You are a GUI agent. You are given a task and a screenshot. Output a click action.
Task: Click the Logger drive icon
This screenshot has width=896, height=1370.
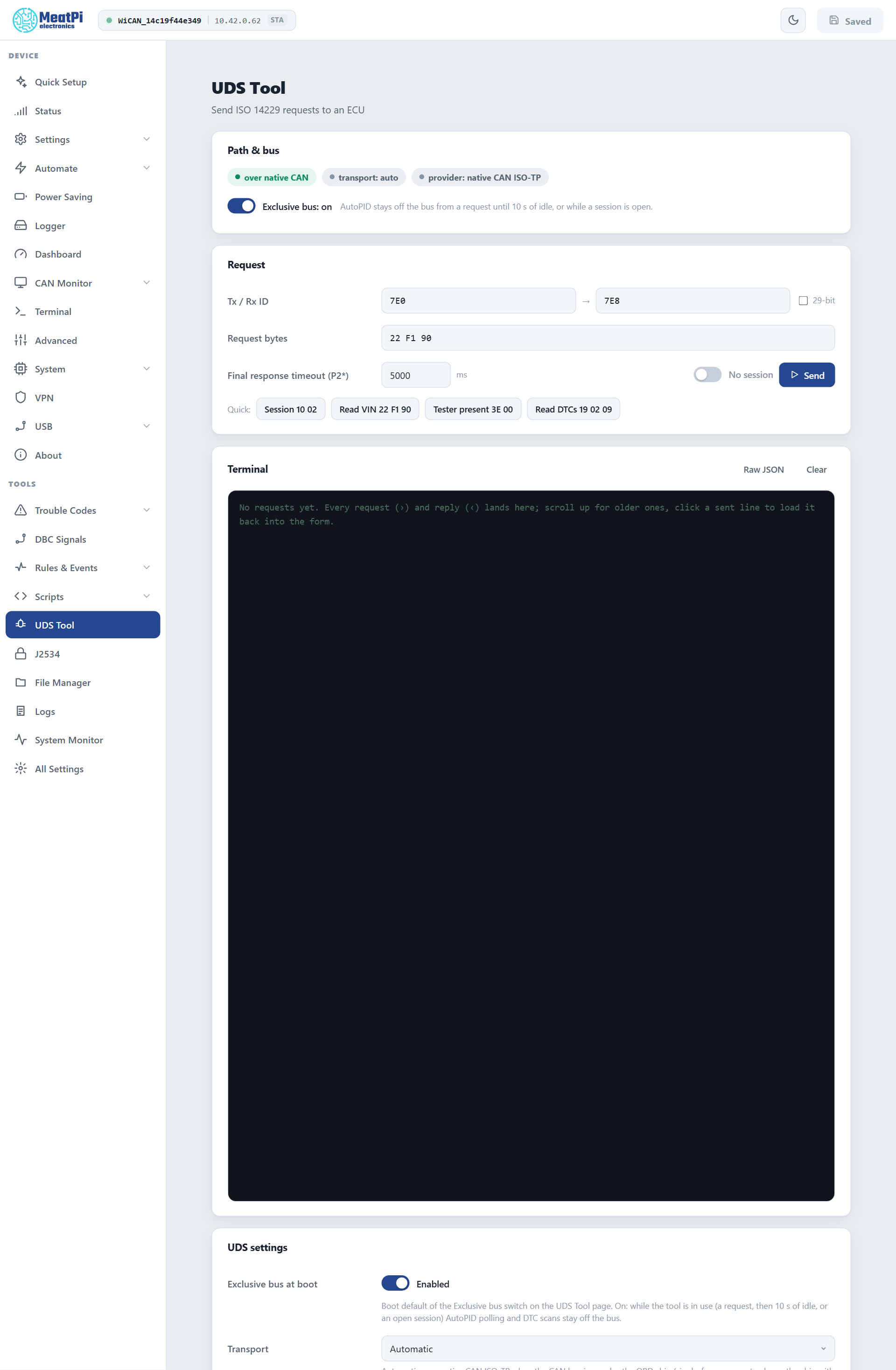pyautogui.click(x=21, y=226)
